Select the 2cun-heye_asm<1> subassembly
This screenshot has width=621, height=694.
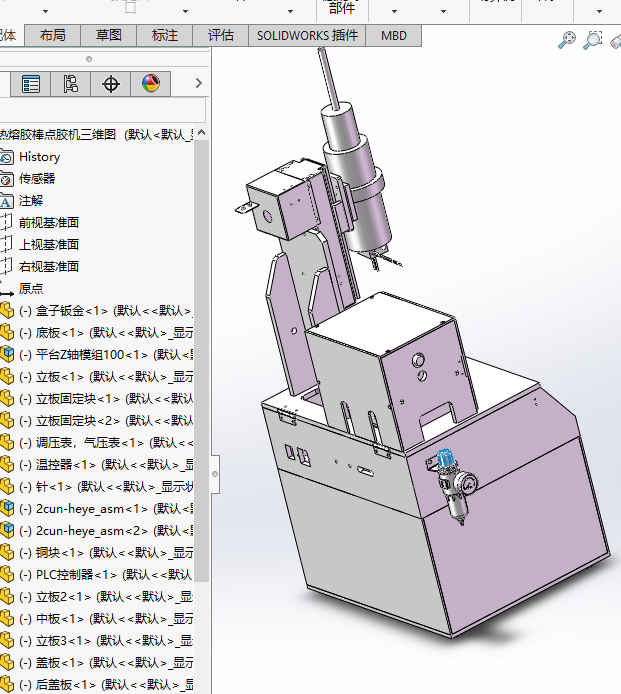[x=106, y=509]
